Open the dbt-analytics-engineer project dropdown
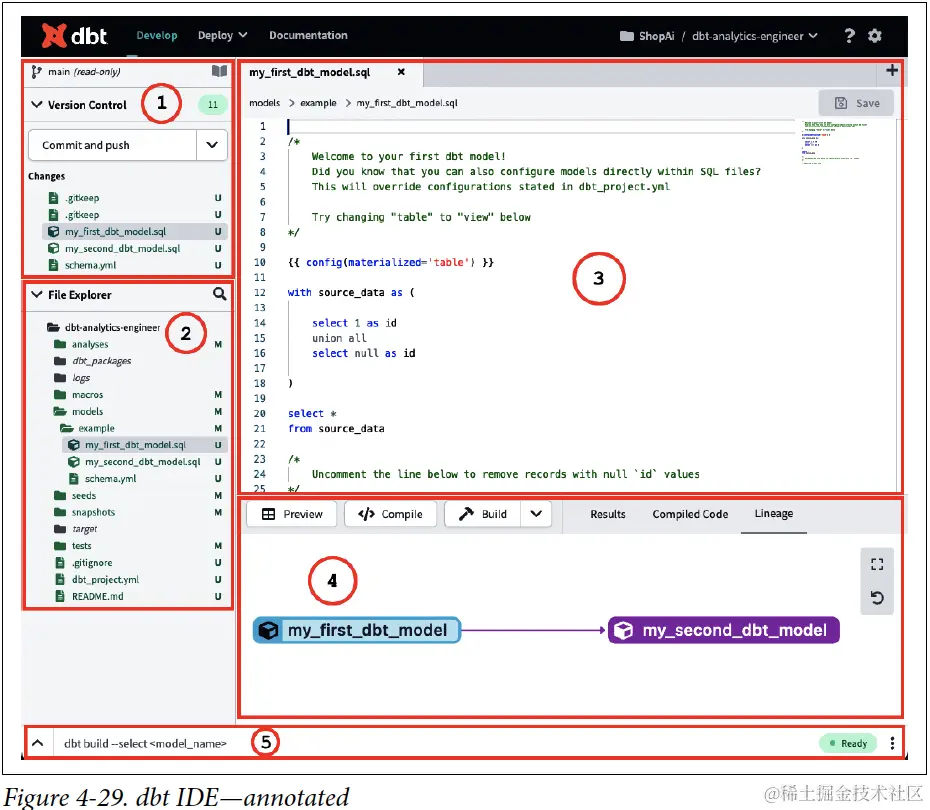Image resolution: width=930 pixels, height=810 pixels. tap(754, 36)
